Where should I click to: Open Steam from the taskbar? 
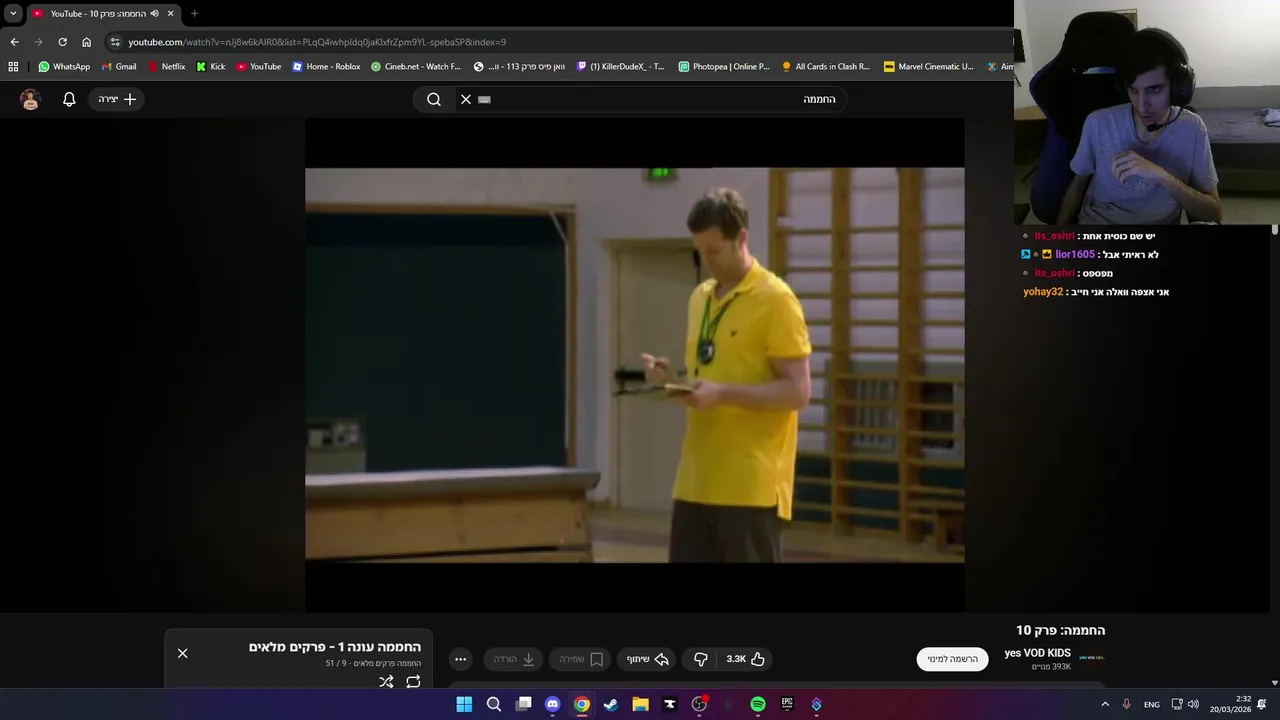(x=611, y=704)
